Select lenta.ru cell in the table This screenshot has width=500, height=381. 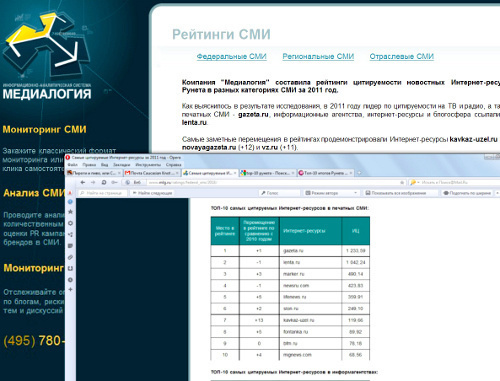tap(310, 262)
